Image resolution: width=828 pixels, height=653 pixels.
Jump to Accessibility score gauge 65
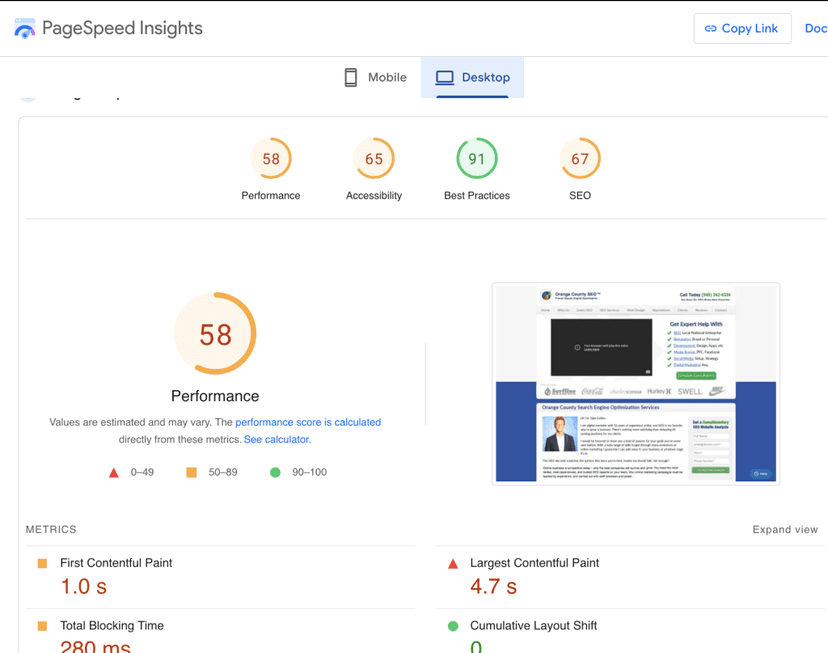[374, 159]
